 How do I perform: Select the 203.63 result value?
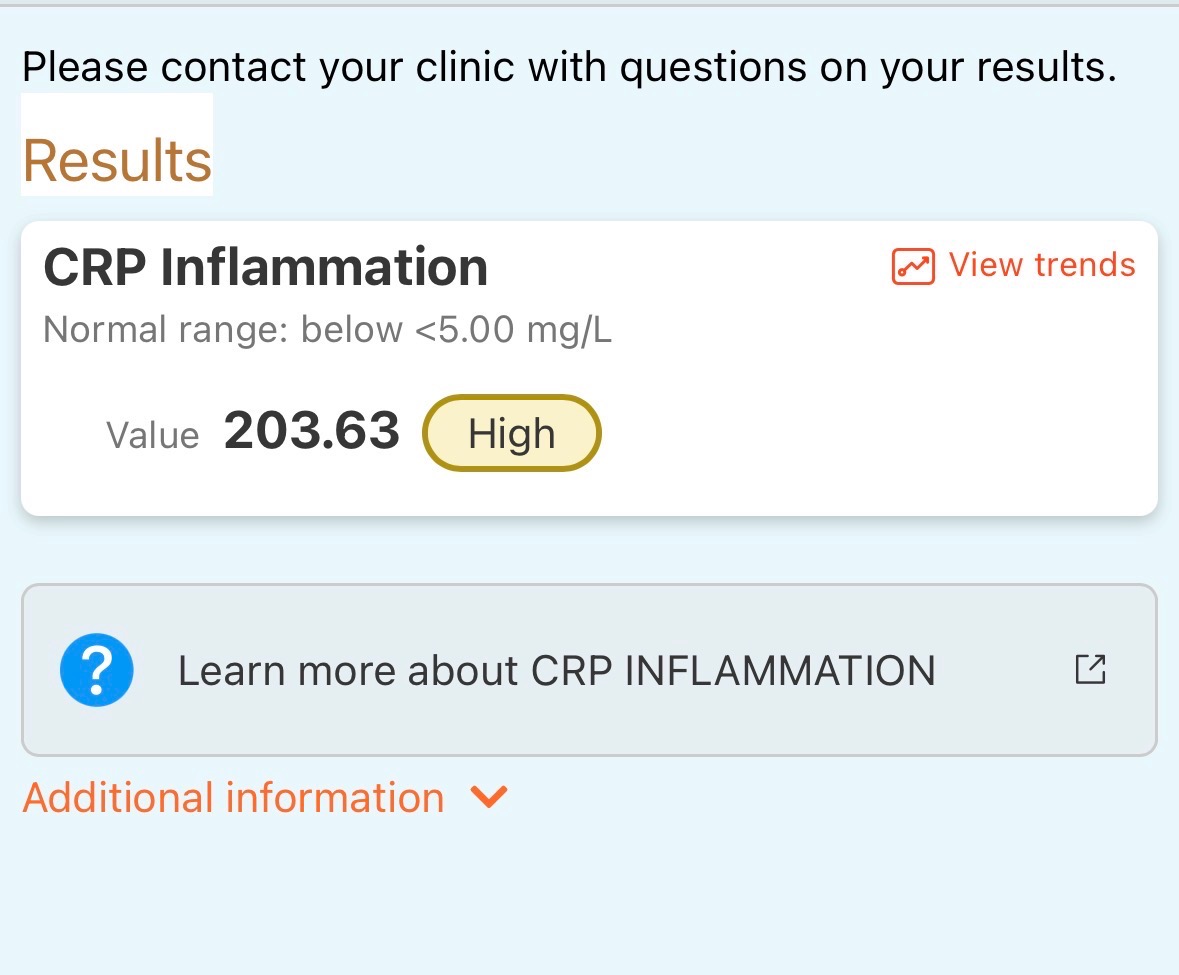tap(312, 431)
